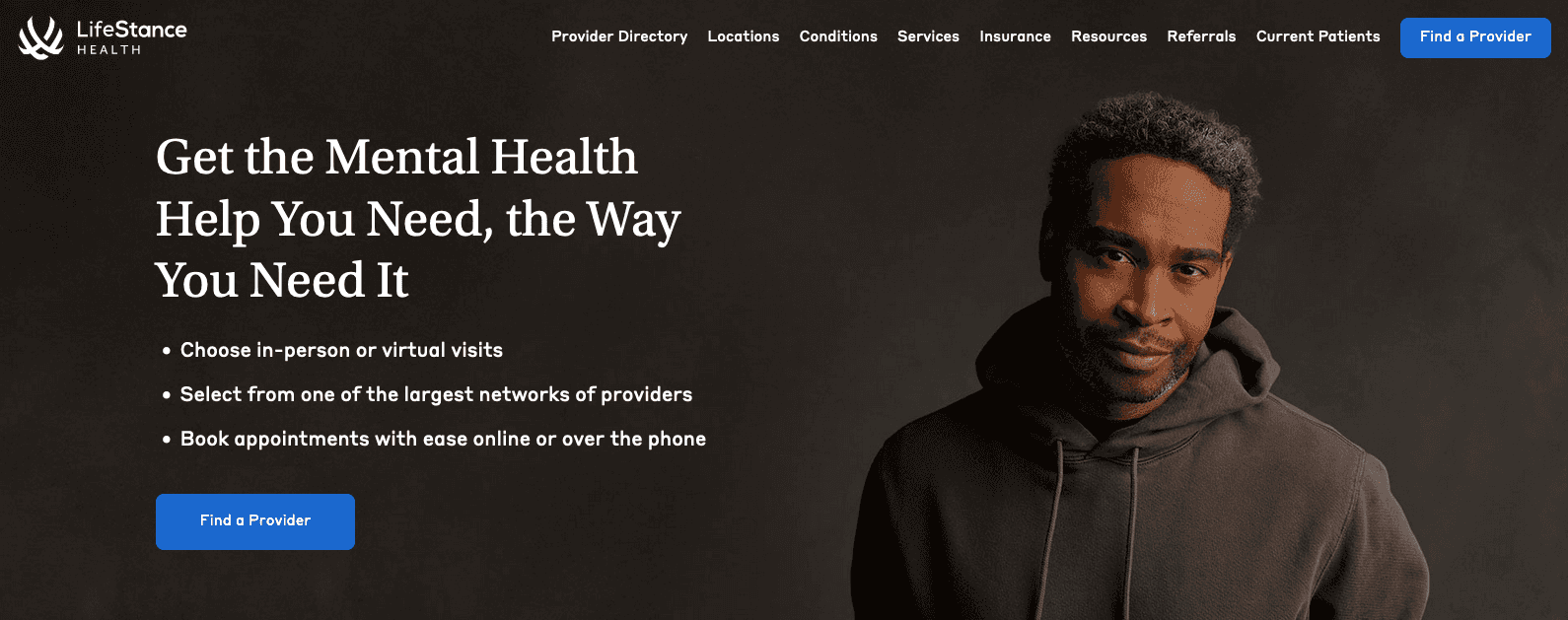
Task: Click the LifeStance leaf logo icon
Action: 40,37
